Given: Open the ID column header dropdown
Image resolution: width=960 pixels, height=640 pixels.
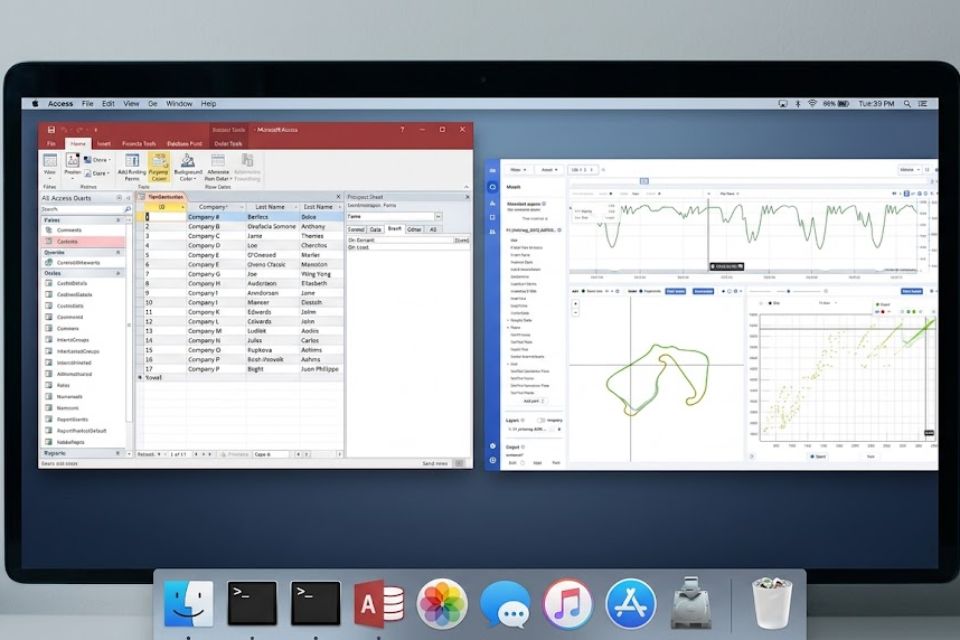Looking at the screenshot, I should [x=182, y=207].
